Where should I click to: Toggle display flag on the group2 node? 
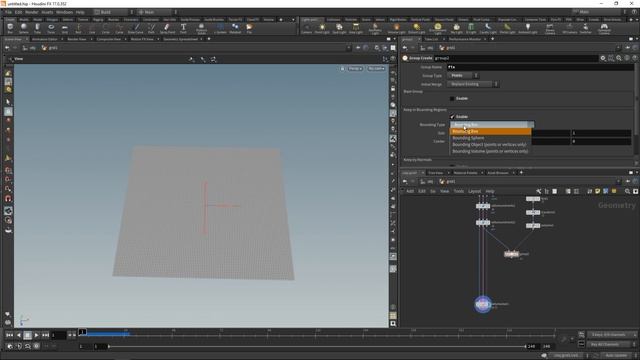(x=517, y=254)
